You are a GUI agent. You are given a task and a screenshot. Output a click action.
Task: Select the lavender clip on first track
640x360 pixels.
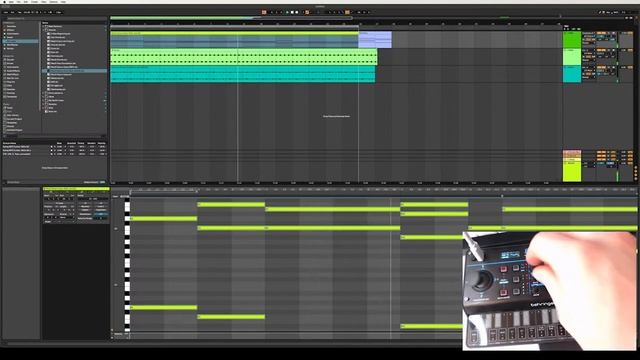click(375, 40)
